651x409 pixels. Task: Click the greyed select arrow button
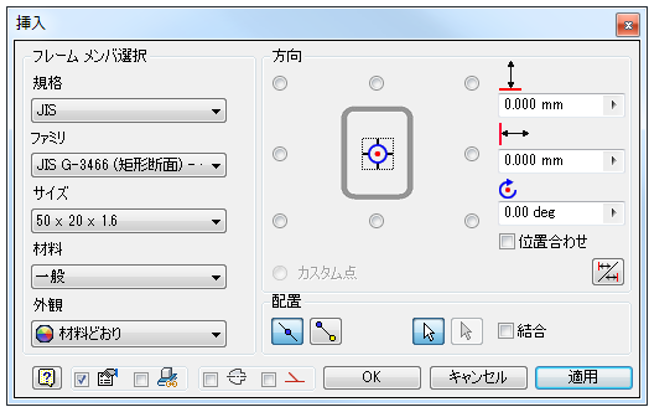click(467, 331)
